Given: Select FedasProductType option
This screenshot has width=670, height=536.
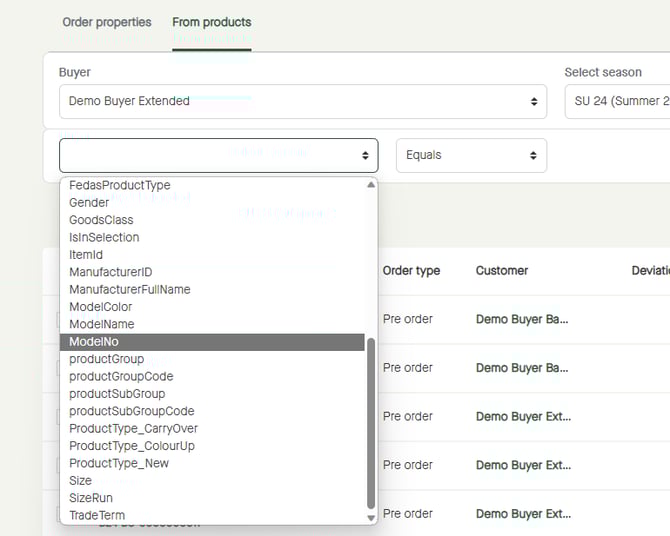Looking at the screenshot, I should (x=119, y=185).
